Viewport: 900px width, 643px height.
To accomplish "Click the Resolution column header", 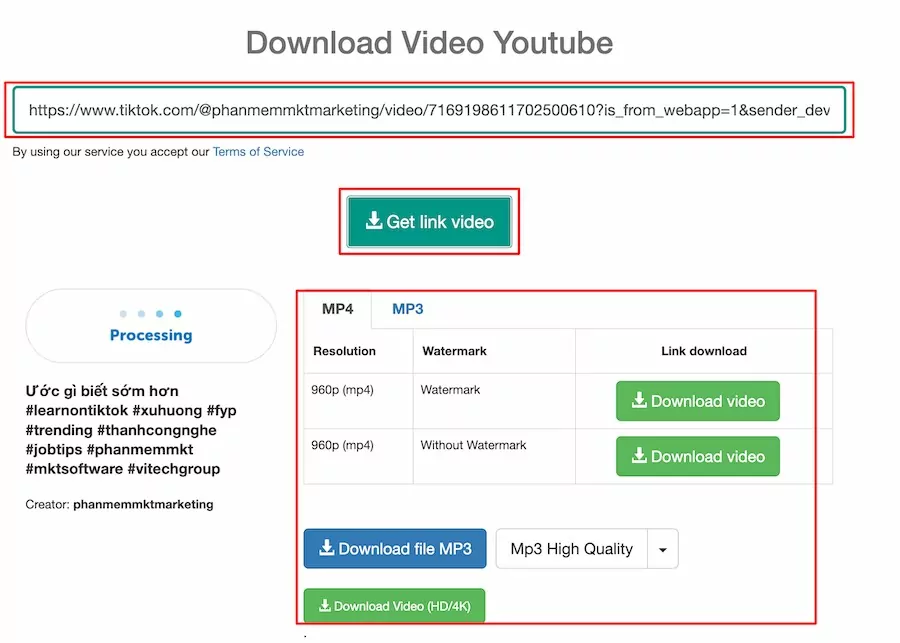I will coord(344,351).
